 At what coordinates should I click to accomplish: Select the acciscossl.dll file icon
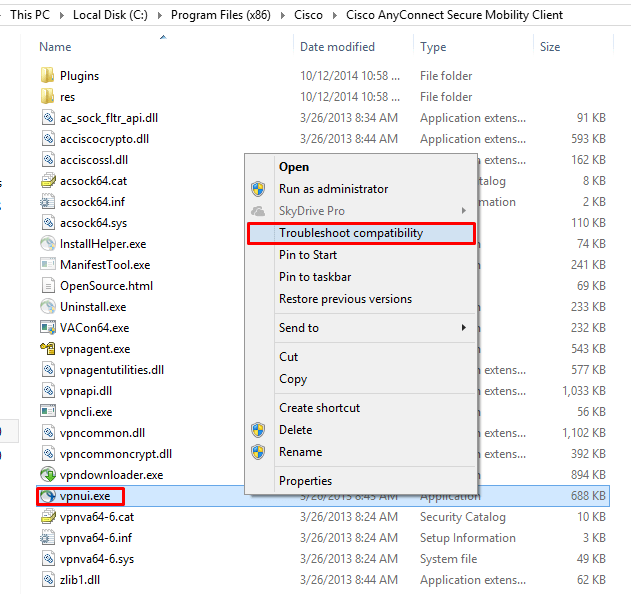click(x=48, y=160)
